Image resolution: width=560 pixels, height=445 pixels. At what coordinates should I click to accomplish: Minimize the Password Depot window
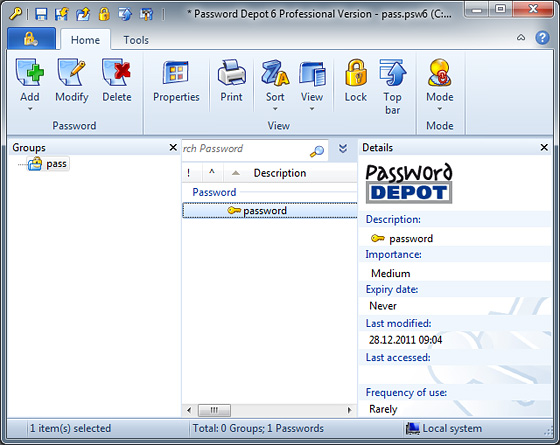(477, 10)
